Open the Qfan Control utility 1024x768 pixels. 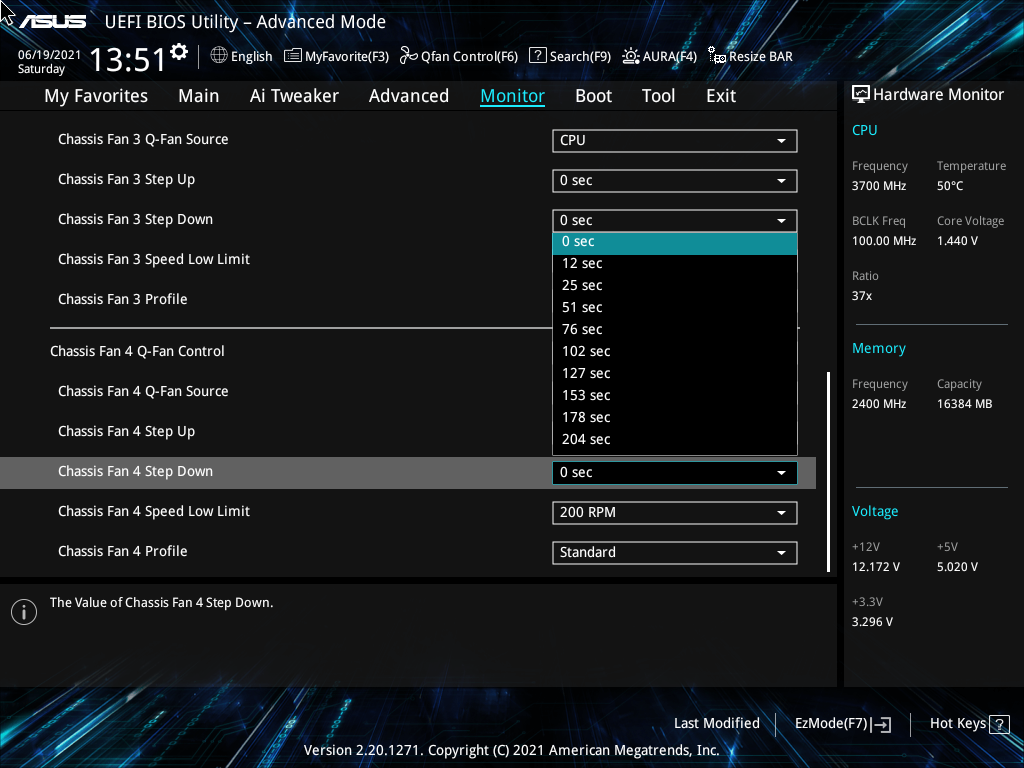pyautogui.click(x=458, y=56)
